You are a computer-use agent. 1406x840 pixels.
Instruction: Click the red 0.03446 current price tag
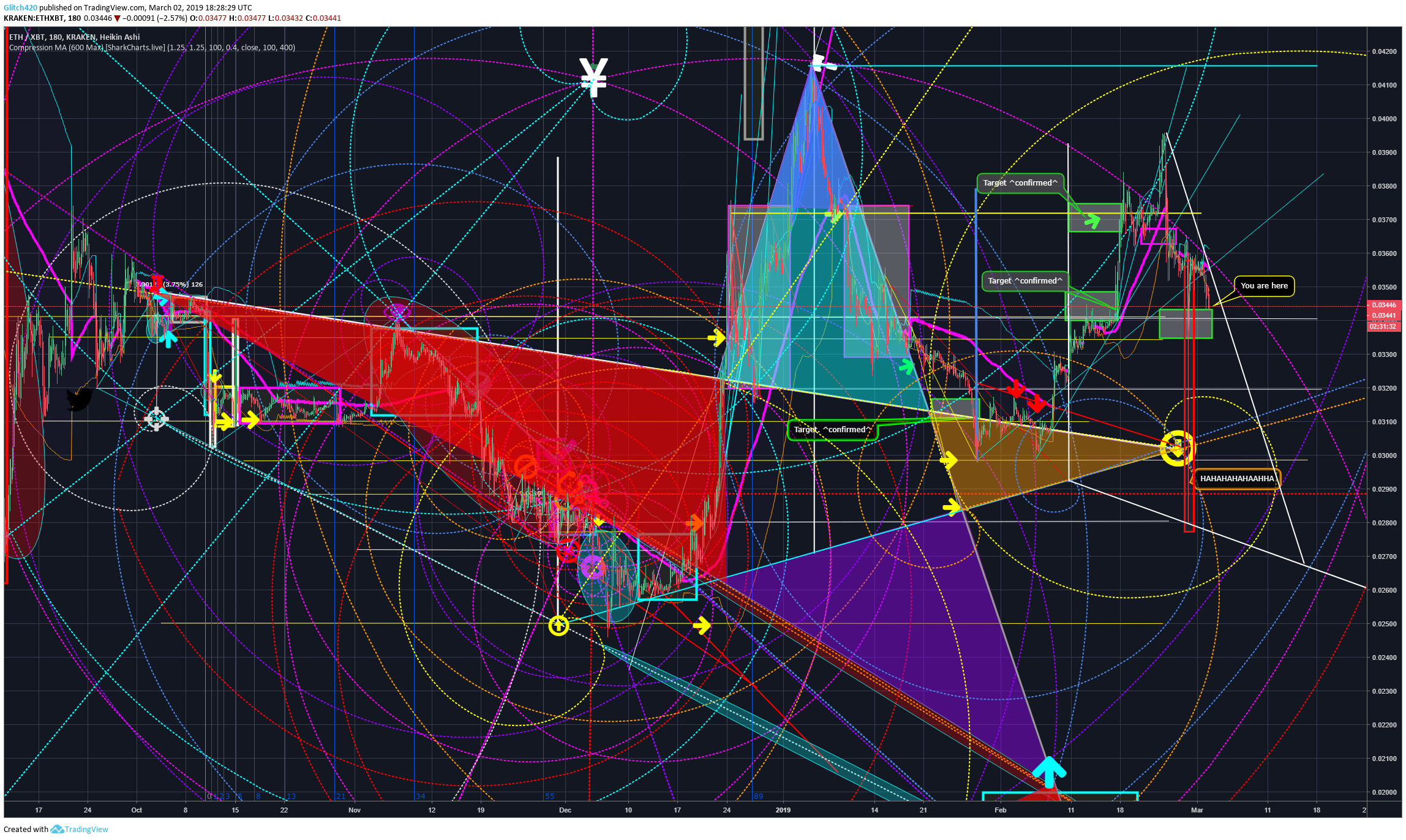coord(1383,305)
